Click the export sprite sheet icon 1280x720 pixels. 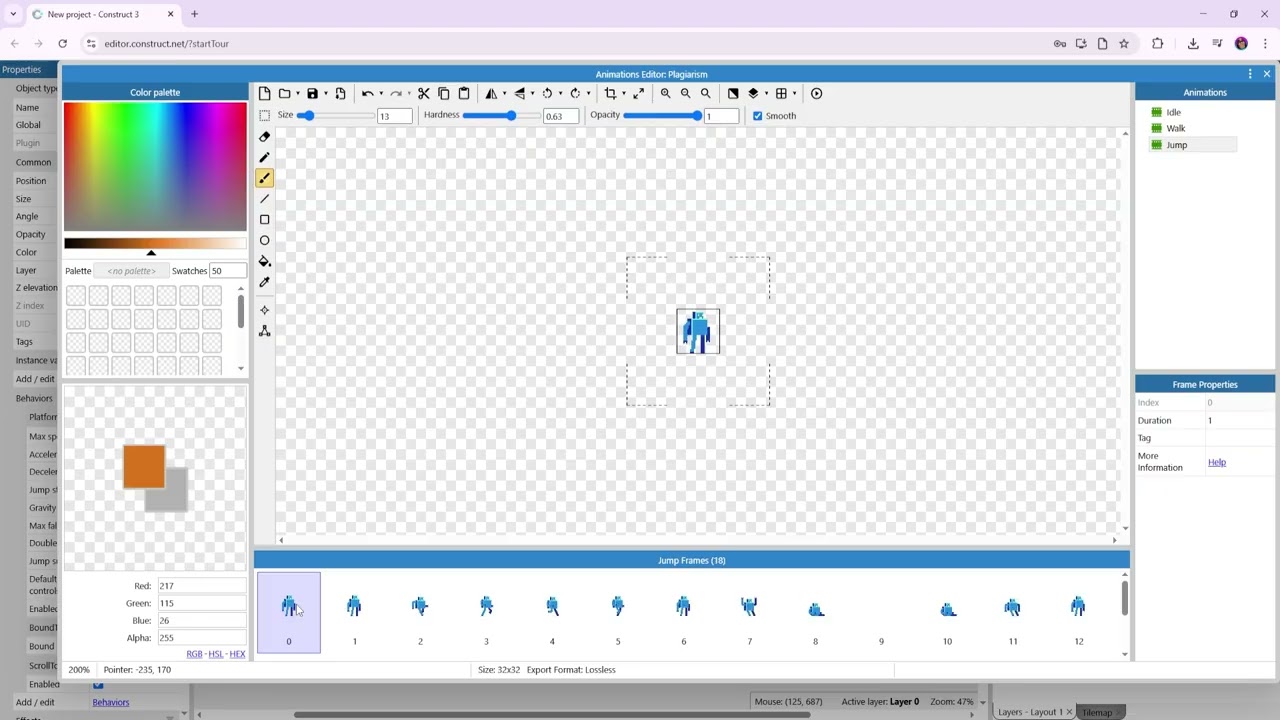point(340,93)
